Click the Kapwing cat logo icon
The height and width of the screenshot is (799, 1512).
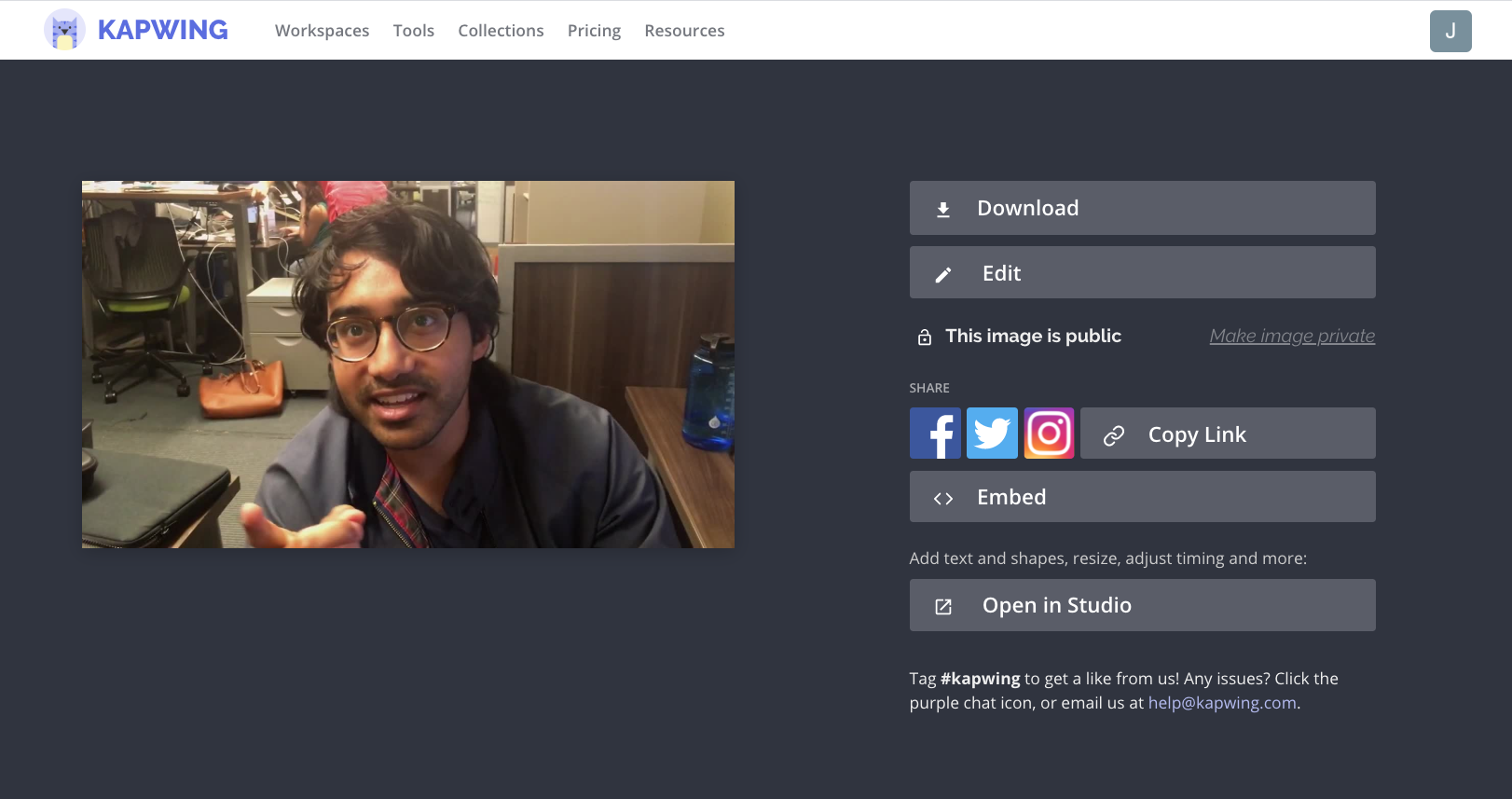point(64,30)
